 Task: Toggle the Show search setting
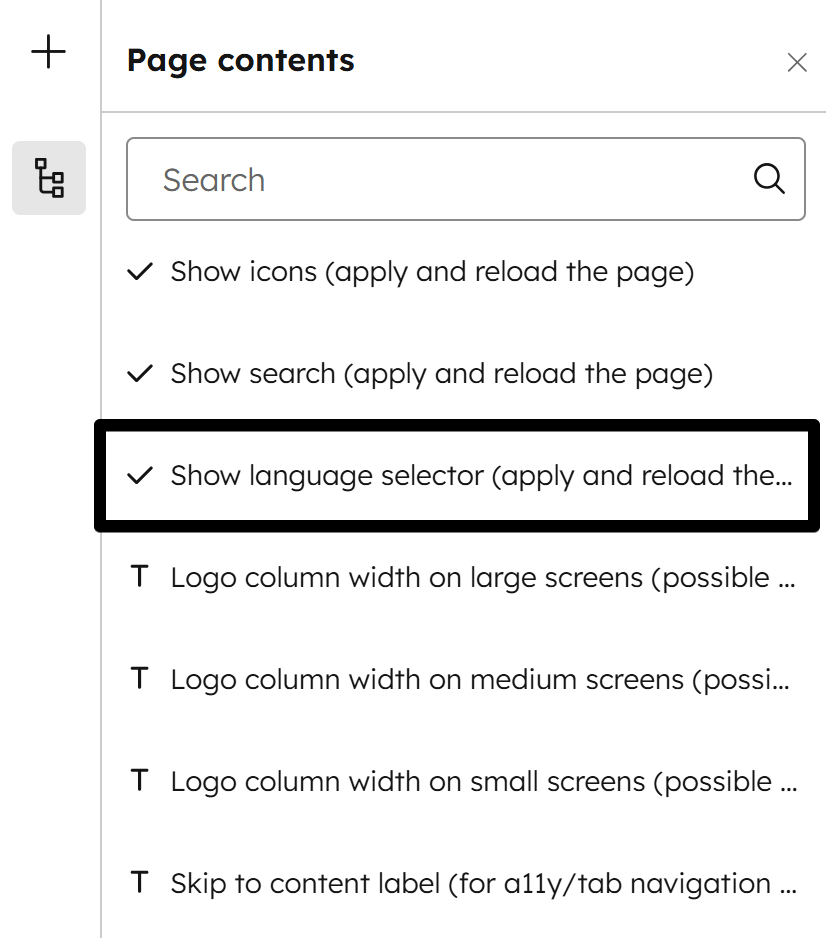141,371
